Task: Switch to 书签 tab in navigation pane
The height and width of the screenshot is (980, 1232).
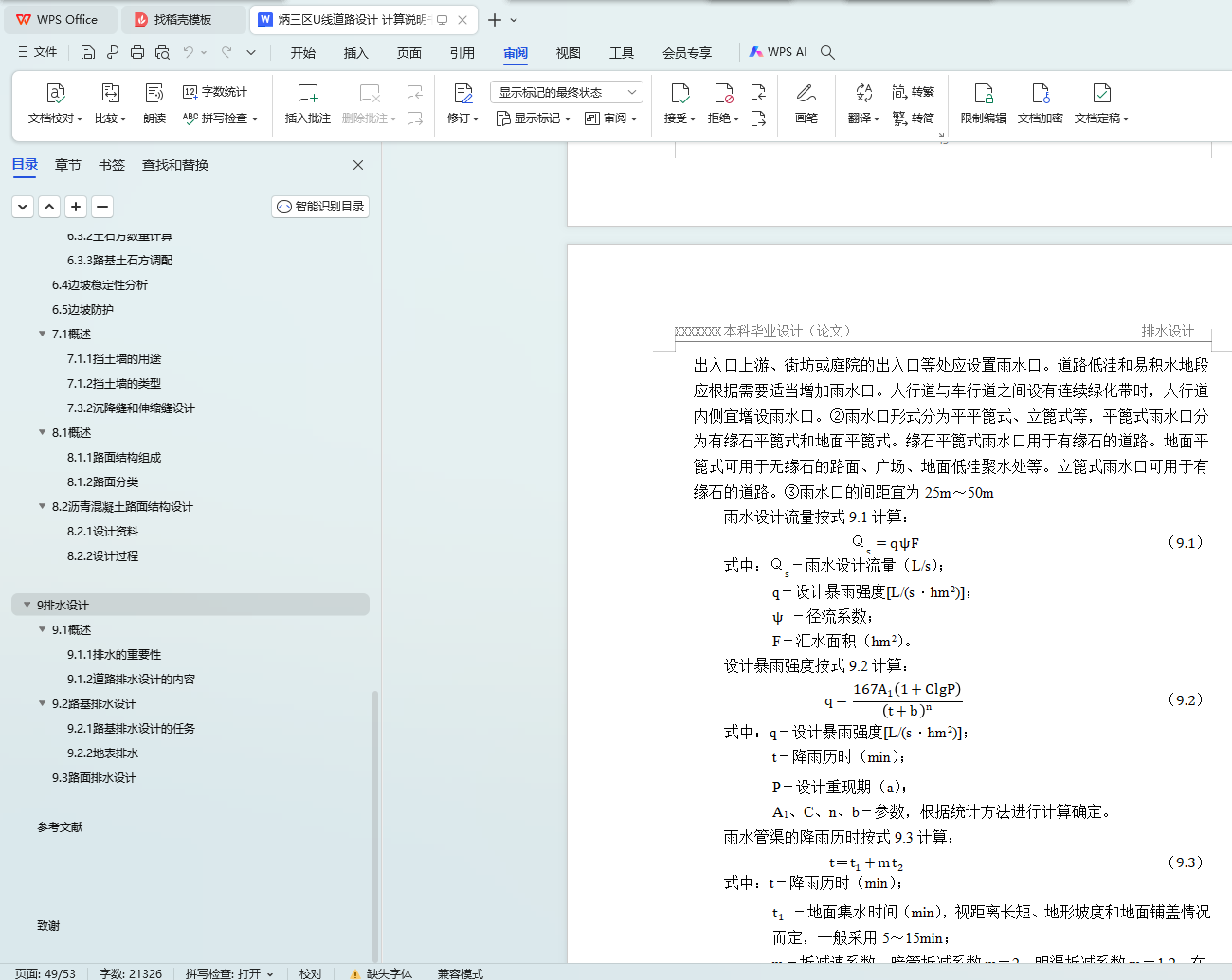Action: click(x=112, y=165)
